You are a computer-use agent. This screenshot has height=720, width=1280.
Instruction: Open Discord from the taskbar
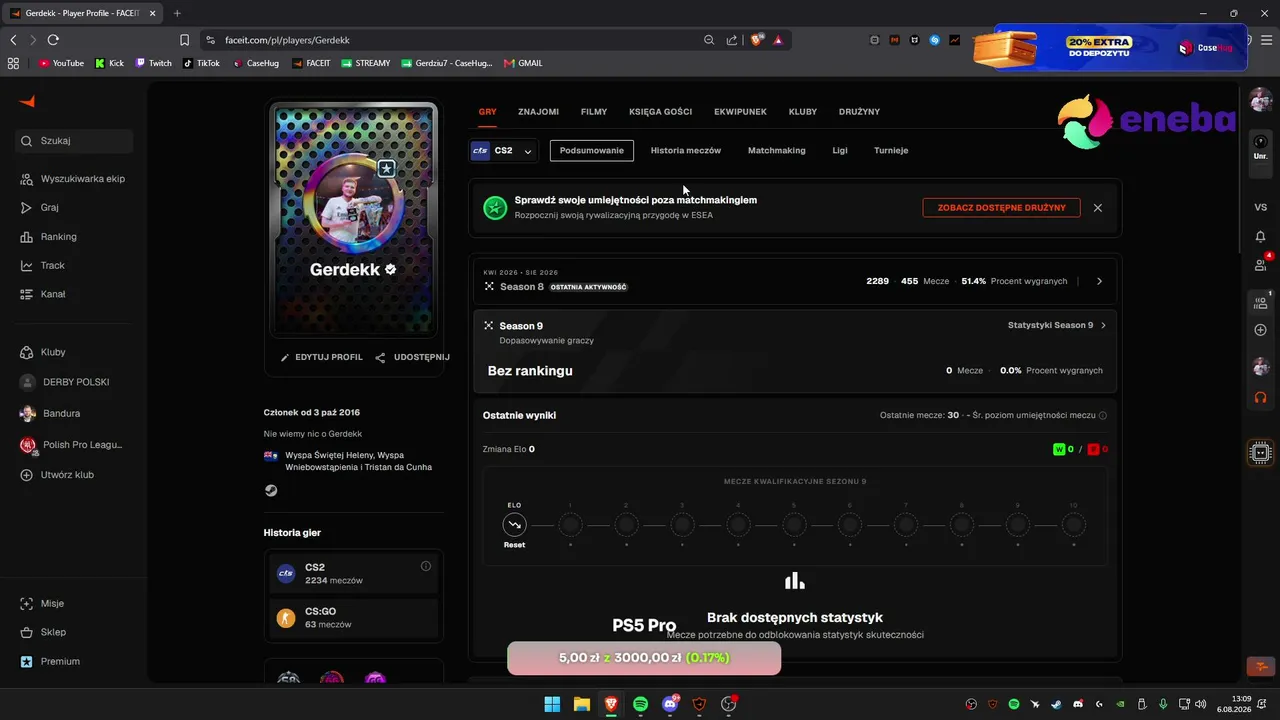[x=670, y=704]
